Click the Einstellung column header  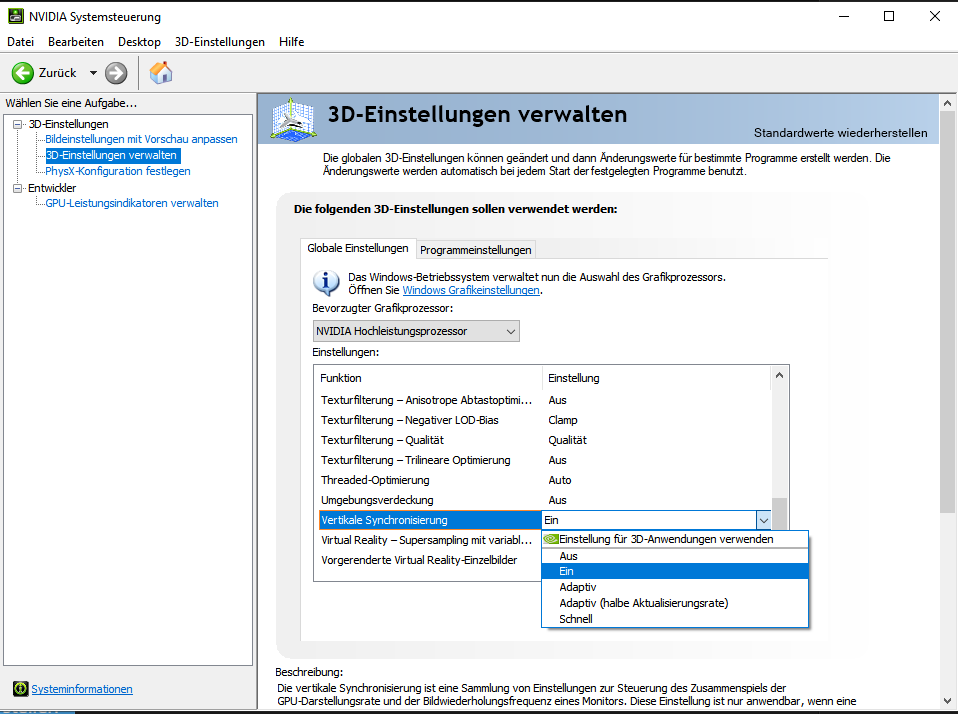657,378
